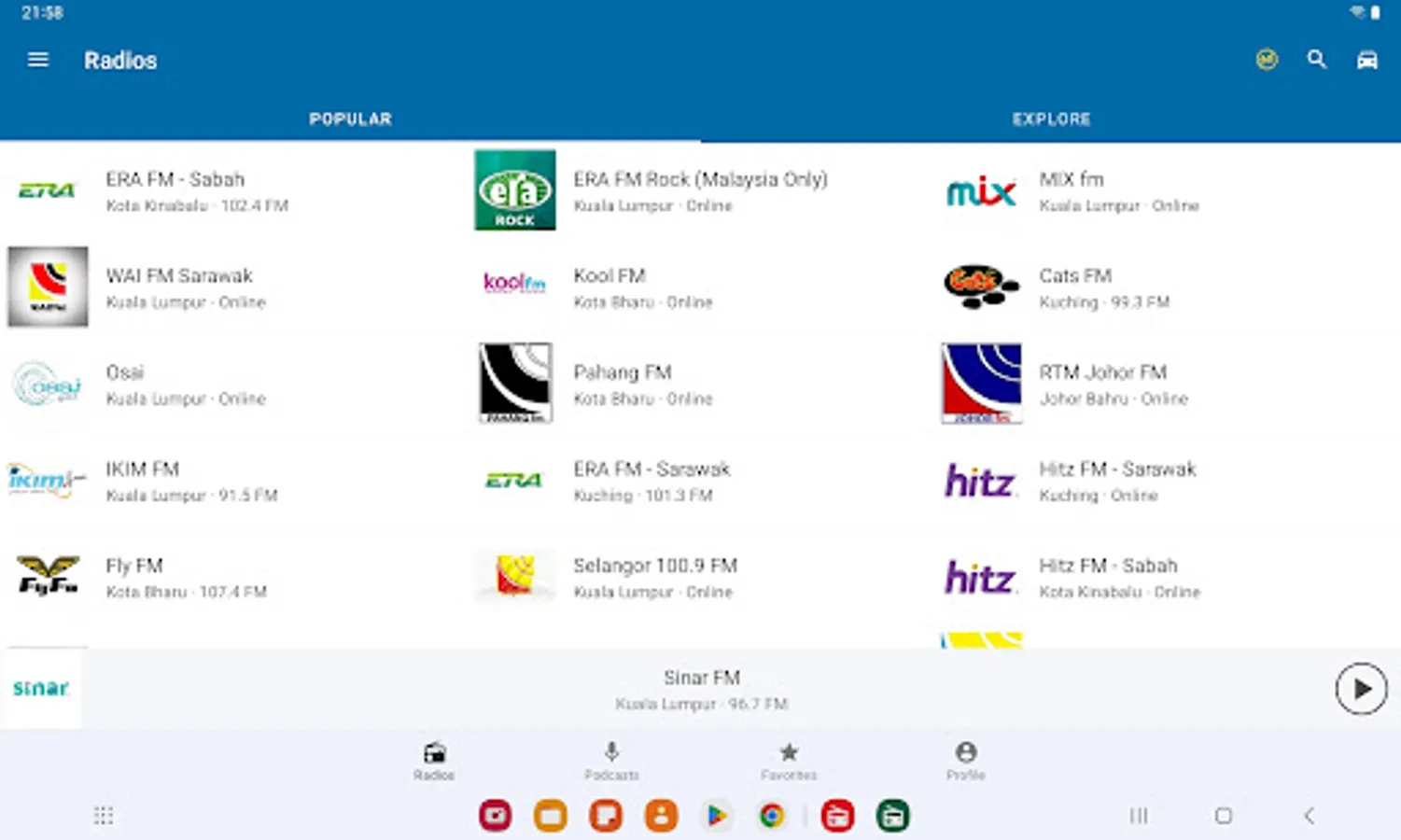Screen dimensions: 1401x840
Task: Tune to 'Selangor 100.9 FM' station name
Action: [655, 566]
